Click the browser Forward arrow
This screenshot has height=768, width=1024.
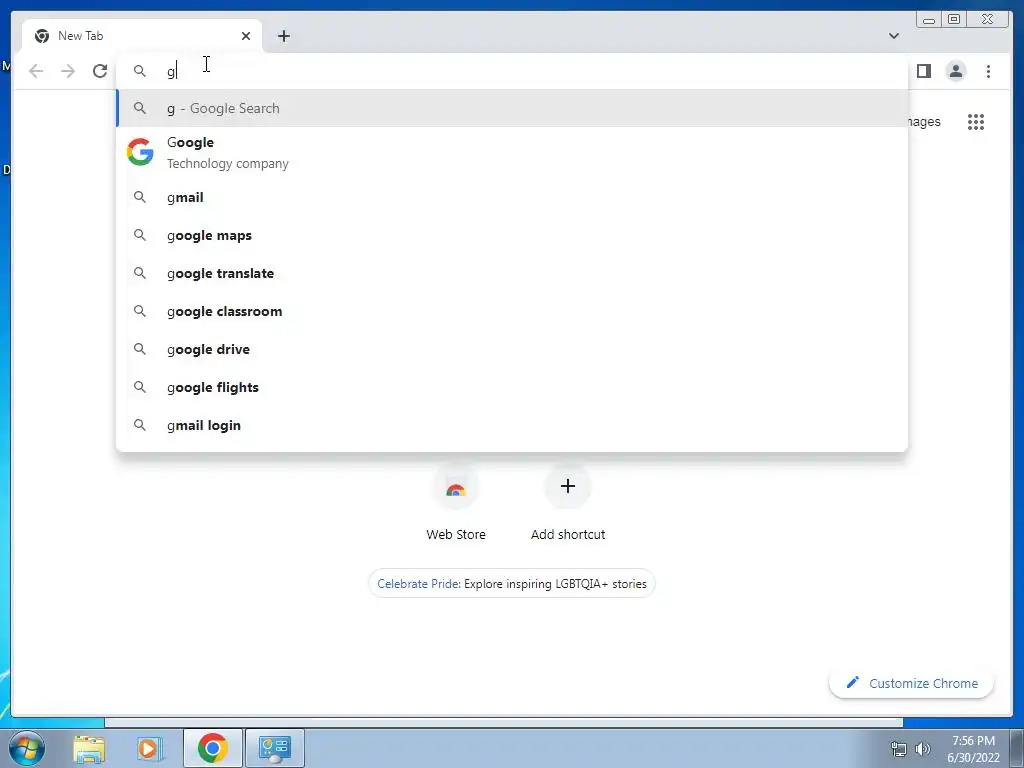coord(68,71)
